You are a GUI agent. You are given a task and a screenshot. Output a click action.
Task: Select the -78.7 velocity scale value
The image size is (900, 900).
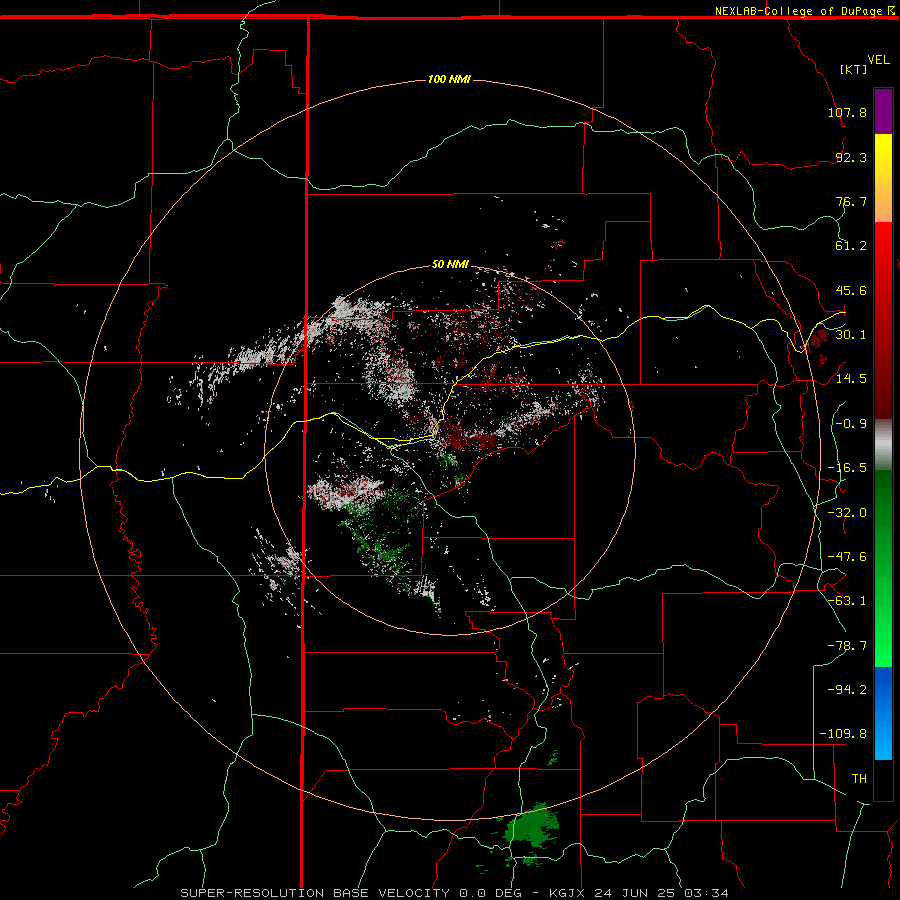pos(847,646)
